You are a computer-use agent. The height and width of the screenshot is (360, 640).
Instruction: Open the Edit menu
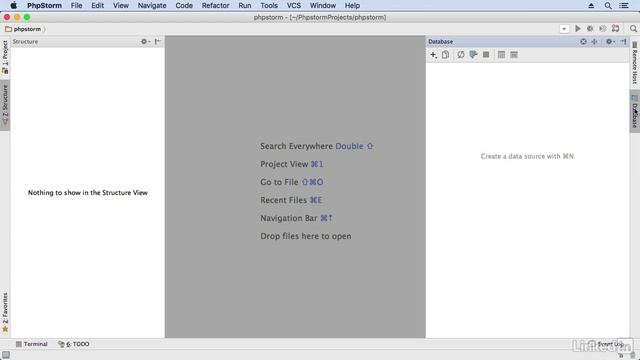[97, 5]
